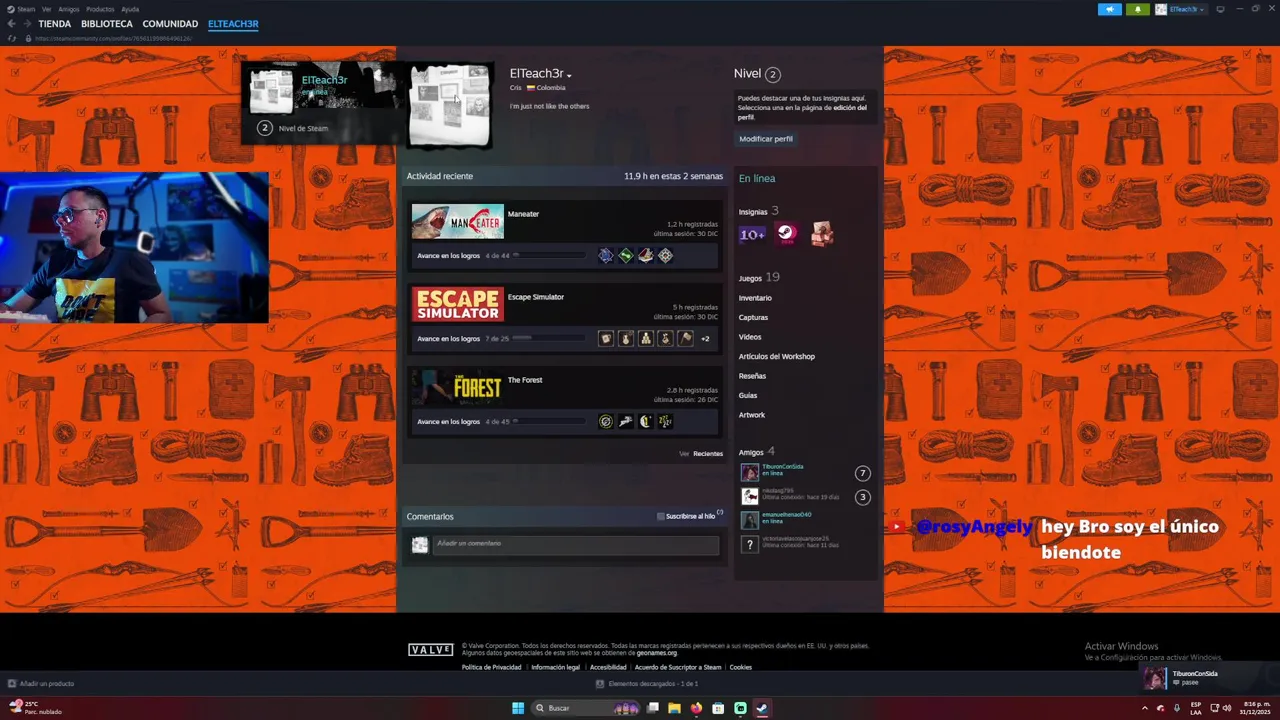This screenshot has width=1280, height=720.
Task: Open the Escape Simulator game thumbnail
Action: [x=458, y=305]
